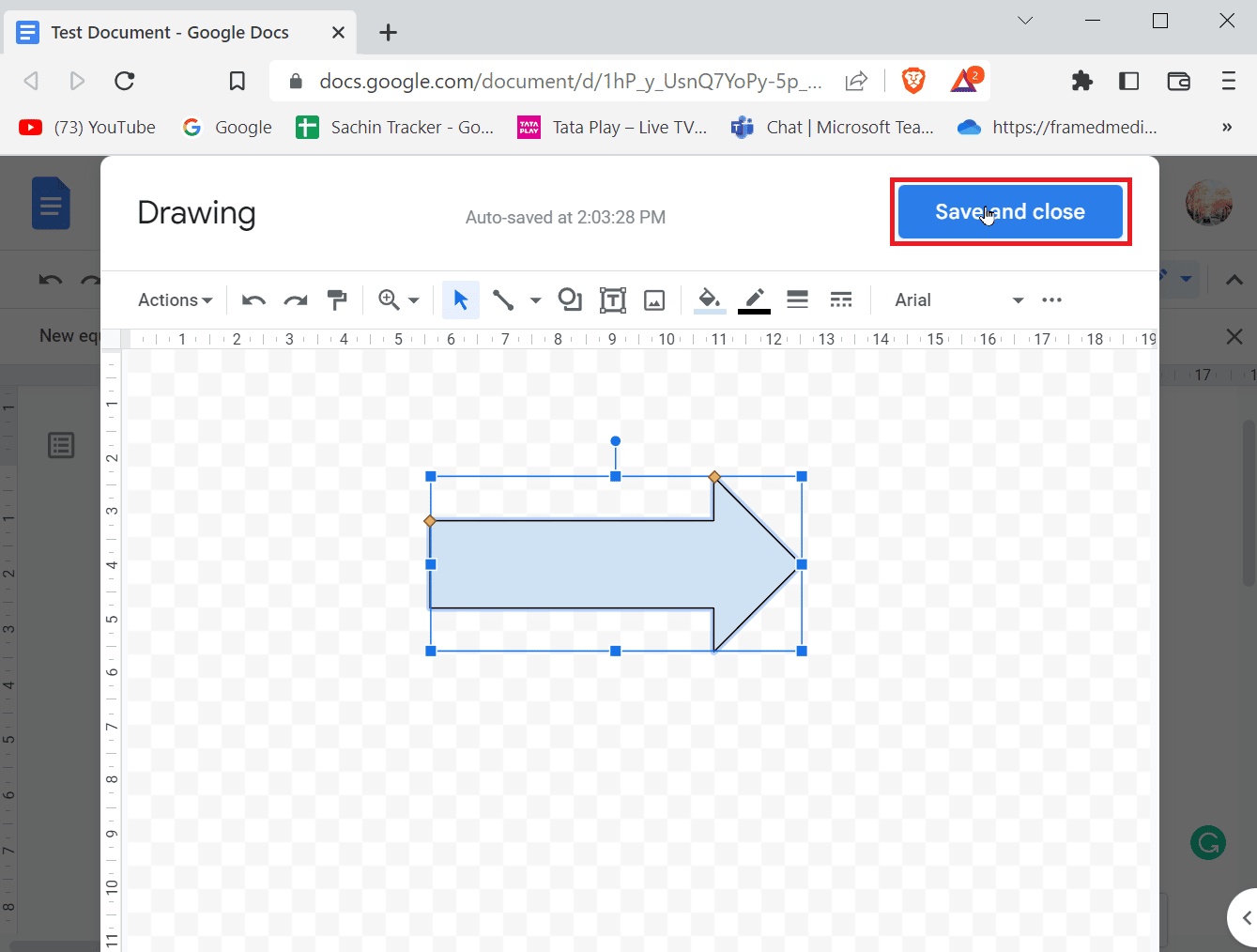This screenshot has width=1257, height=952.
Task: Change the border dash style
Action: point(840,299)
